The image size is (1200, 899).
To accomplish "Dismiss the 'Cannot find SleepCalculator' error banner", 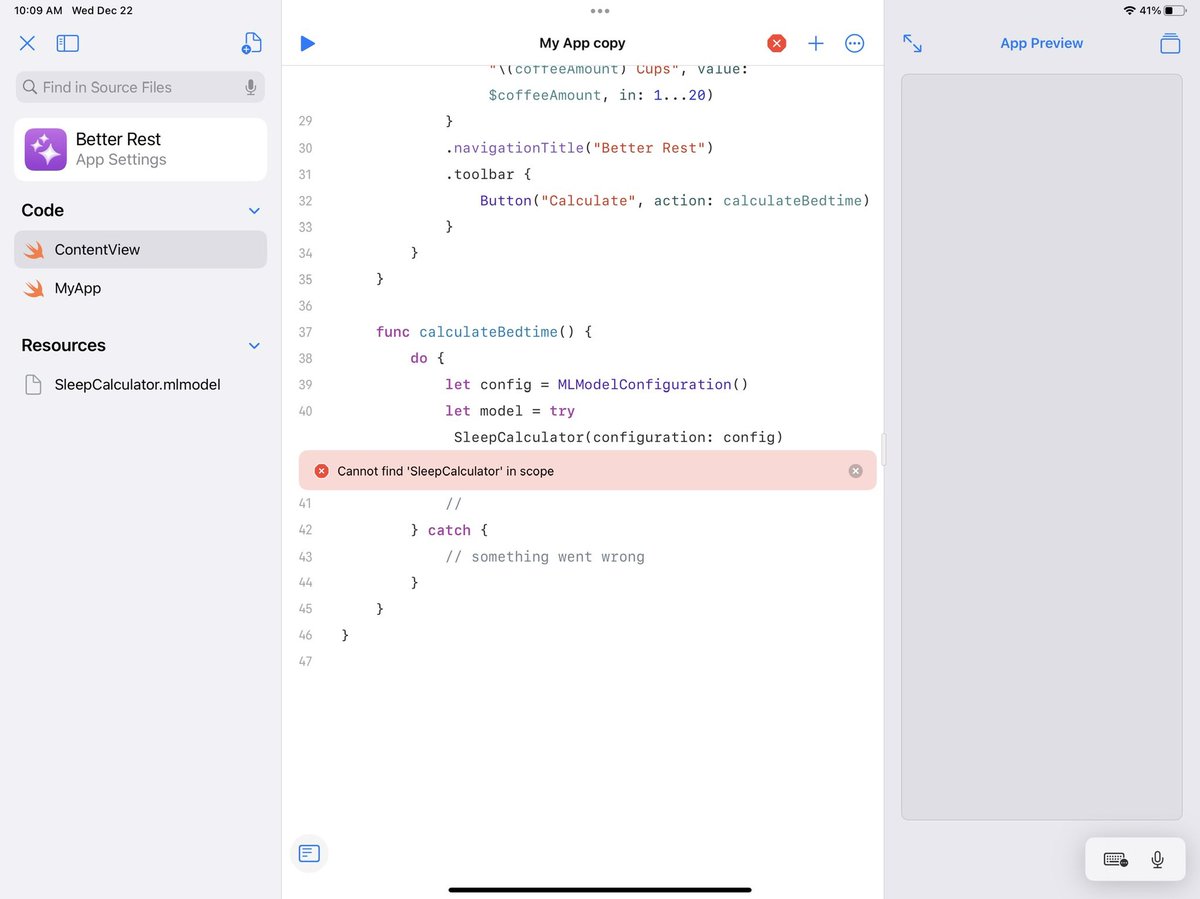I will pos(855,470).
